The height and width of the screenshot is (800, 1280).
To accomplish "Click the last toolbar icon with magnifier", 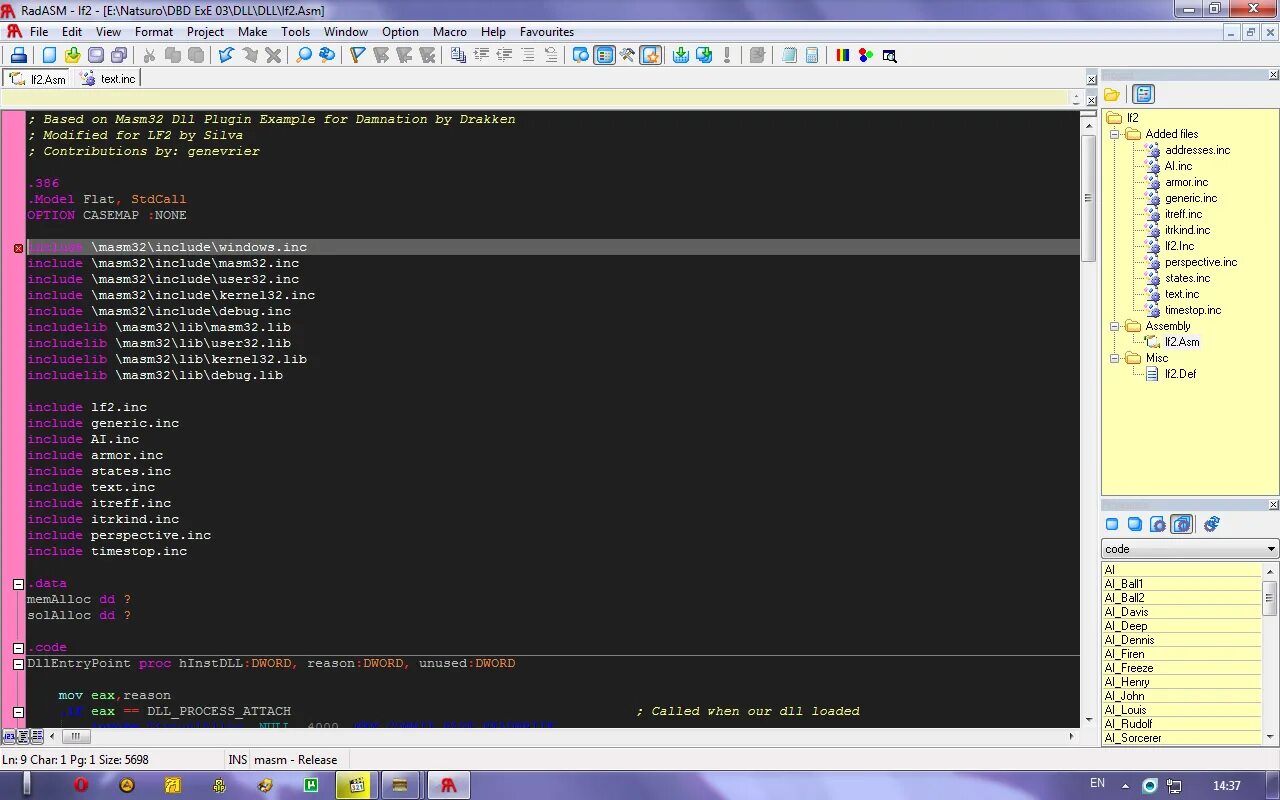I will [x=889, y=55].
